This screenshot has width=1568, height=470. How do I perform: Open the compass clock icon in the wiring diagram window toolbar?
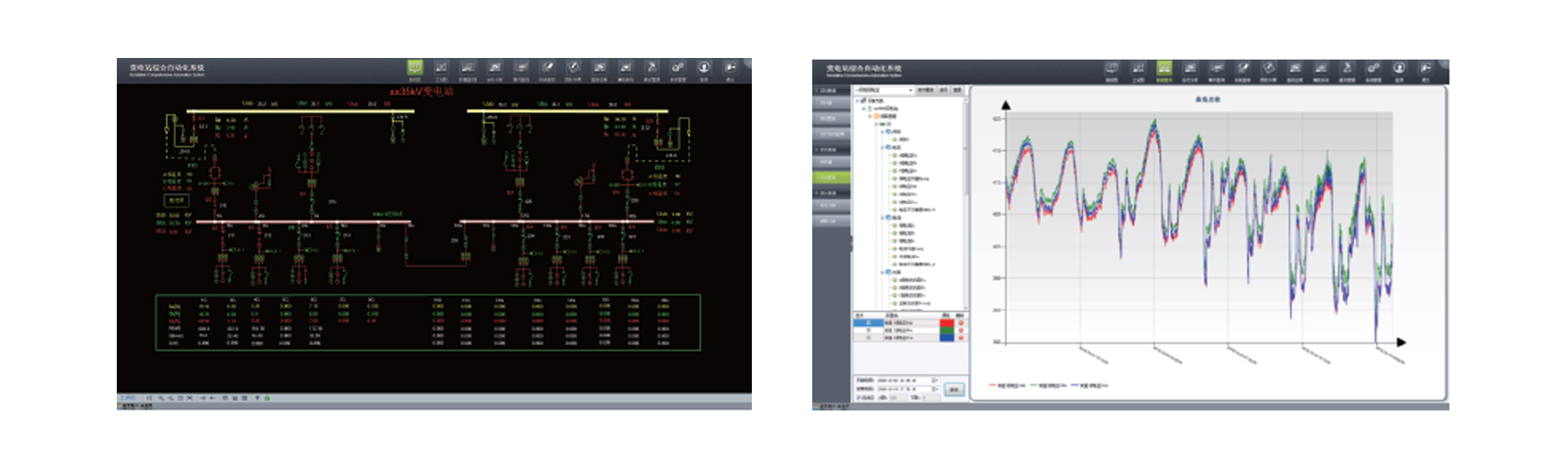pos(573,67)
